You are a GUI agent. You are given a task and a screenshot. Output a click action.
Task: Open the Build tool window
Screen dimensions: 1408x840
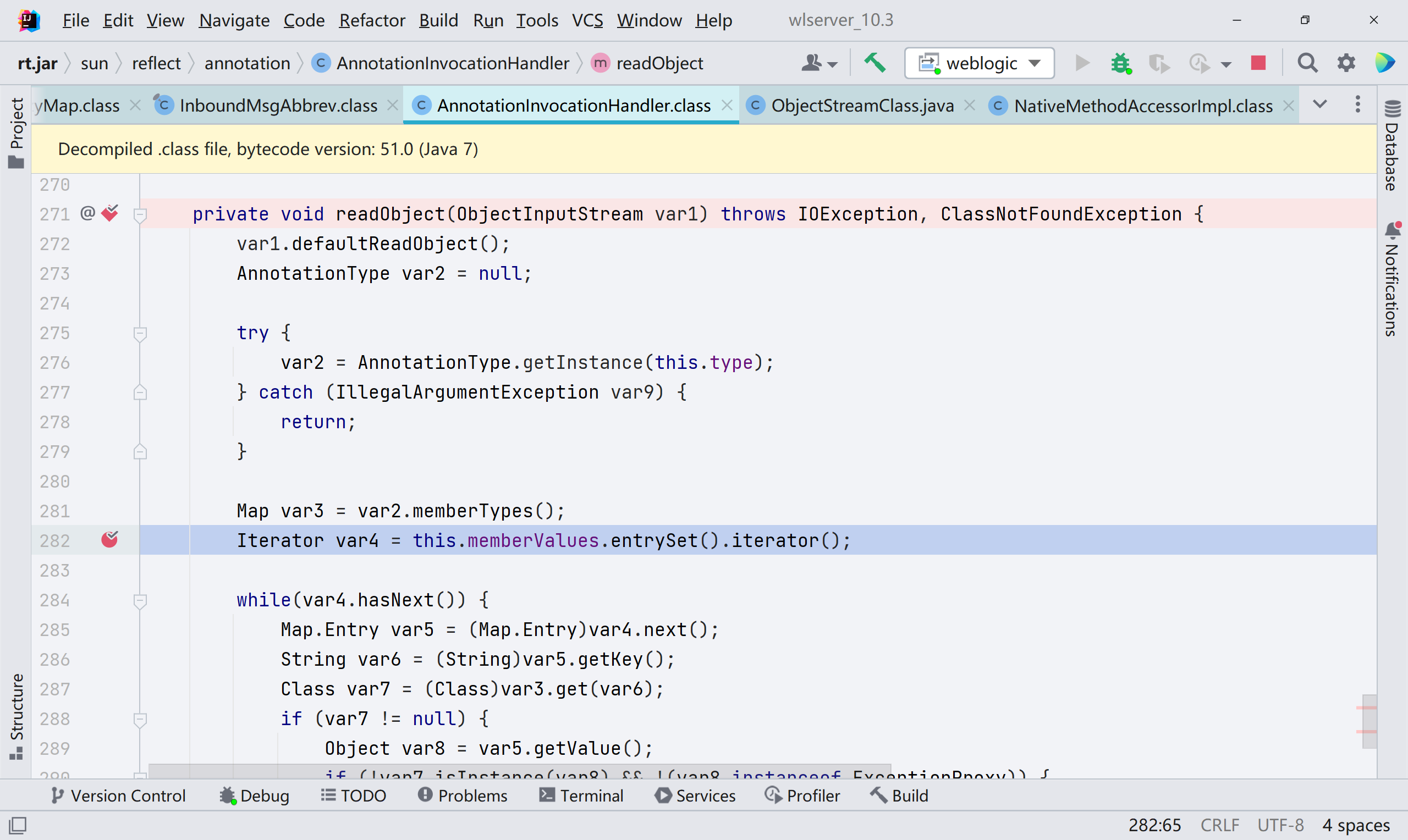pyautogui.click(x=899, y=795)
